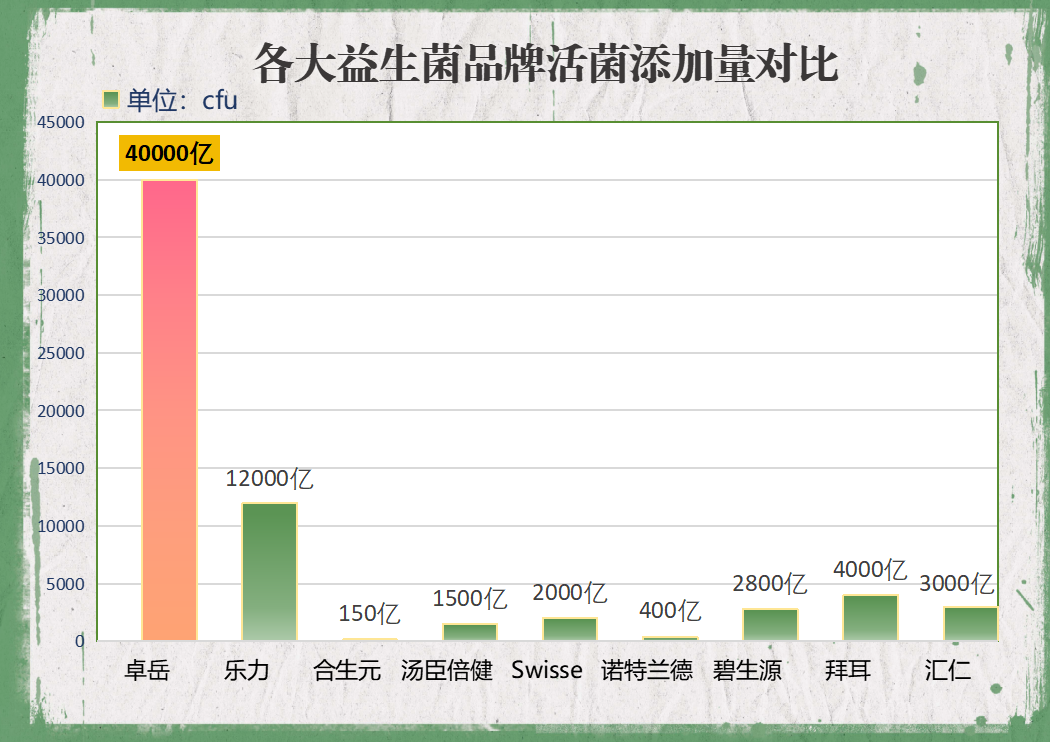The width and height of the screenshot is (1050, 742).
Task: Click the 5000 y-axis value
Action: (x=66, y=584)
